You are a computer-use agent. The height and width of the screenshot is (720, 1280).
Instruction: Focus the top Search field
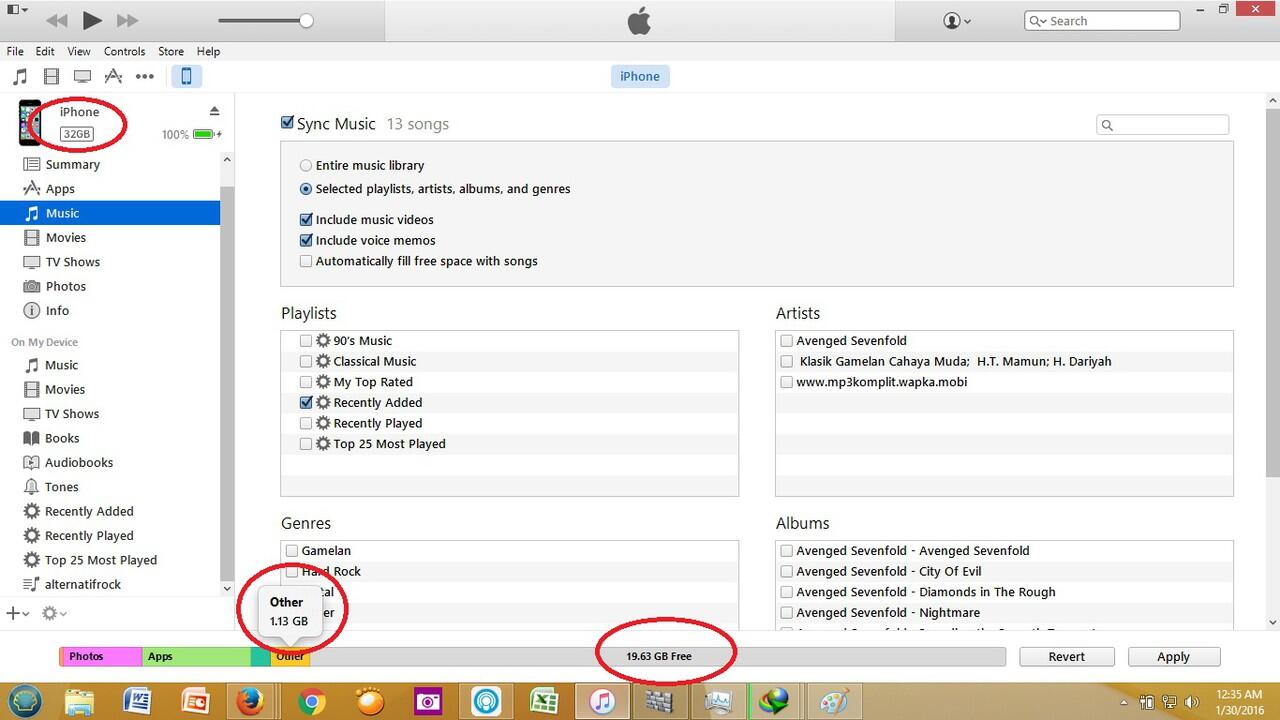[x=1102, y=21]
